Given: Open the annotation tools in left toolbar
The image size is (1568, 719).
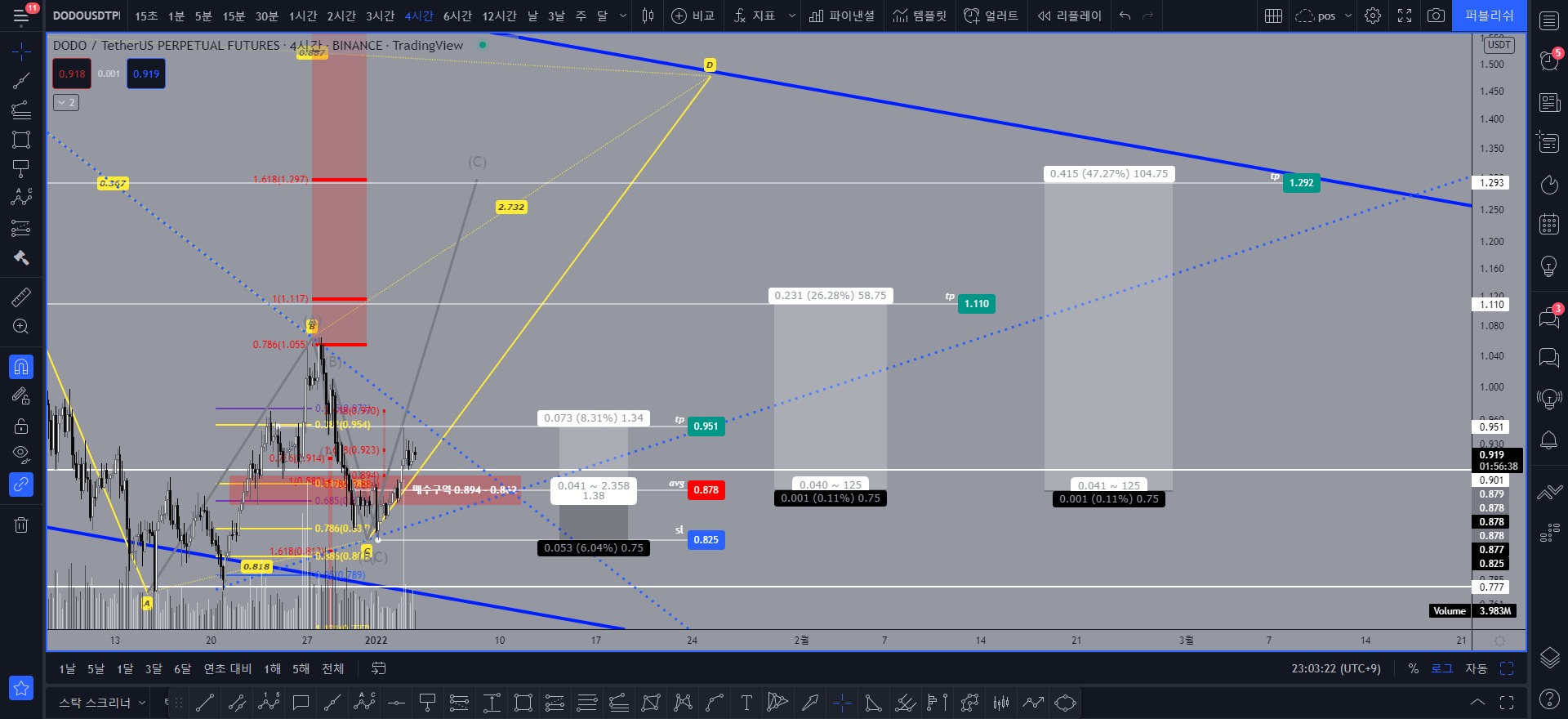Looking at the screenshot, I should [x=21, y=168].
